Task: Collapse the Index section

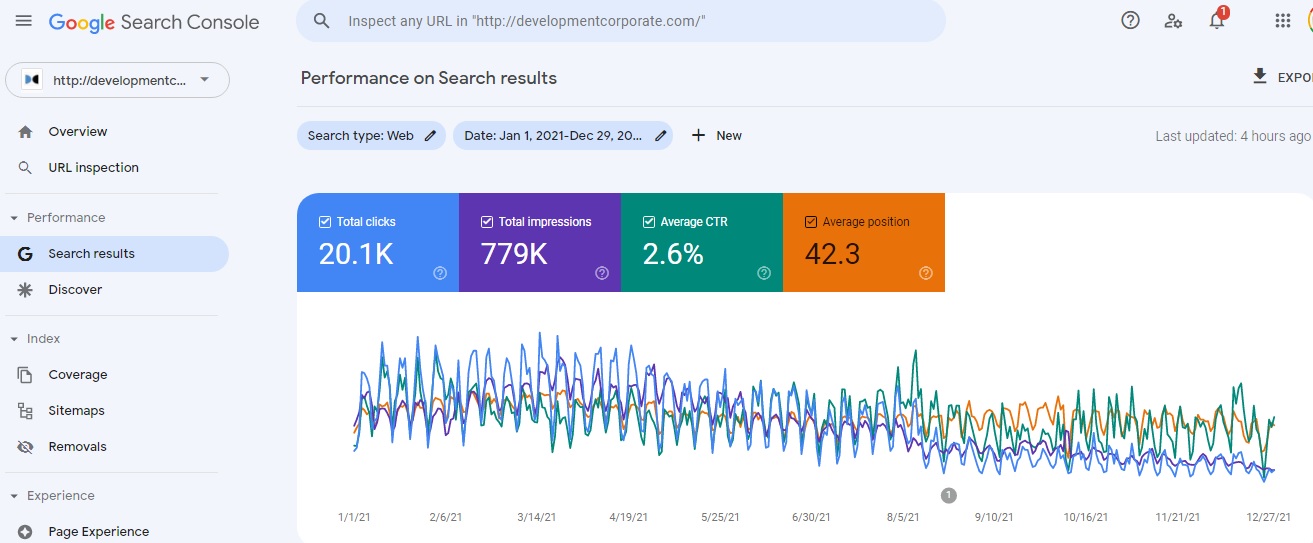Action: 14,339
